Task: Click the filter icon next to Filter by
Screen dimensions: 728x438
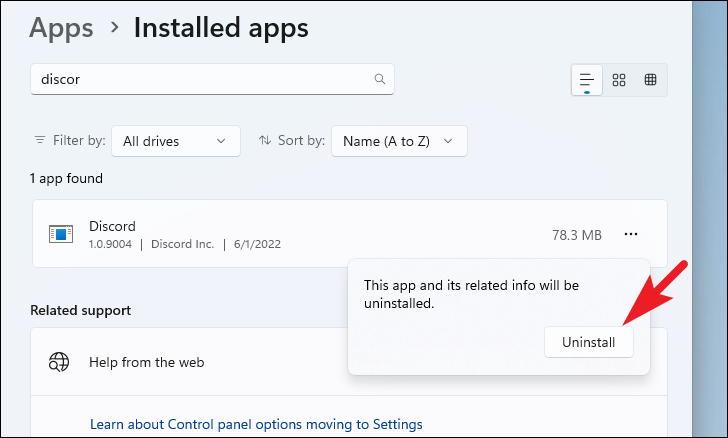Action: coord(40,141)
